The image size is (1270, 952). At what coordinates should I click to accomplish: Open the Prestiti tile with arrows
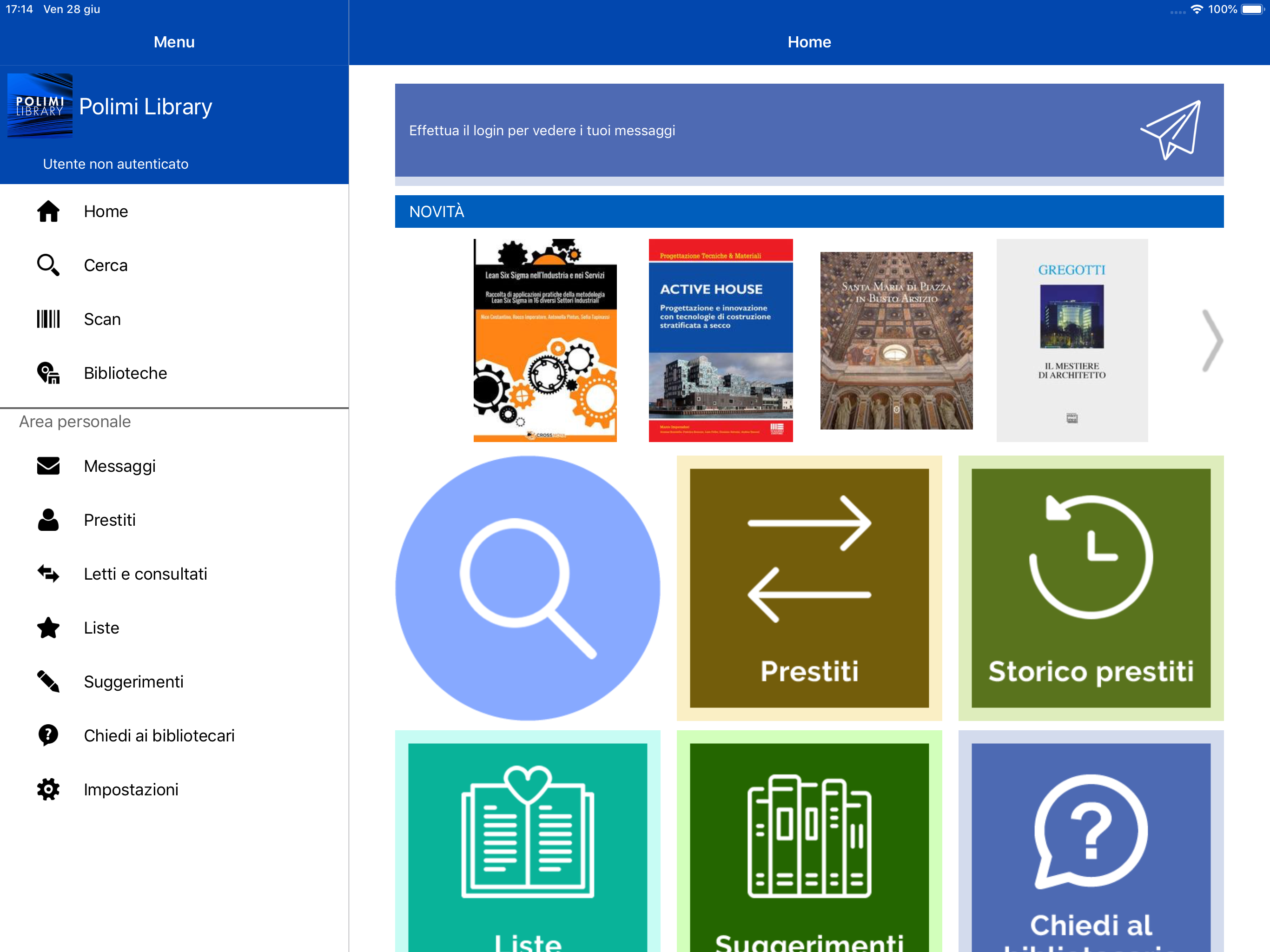pyautogui.click(x=809, y=588)
